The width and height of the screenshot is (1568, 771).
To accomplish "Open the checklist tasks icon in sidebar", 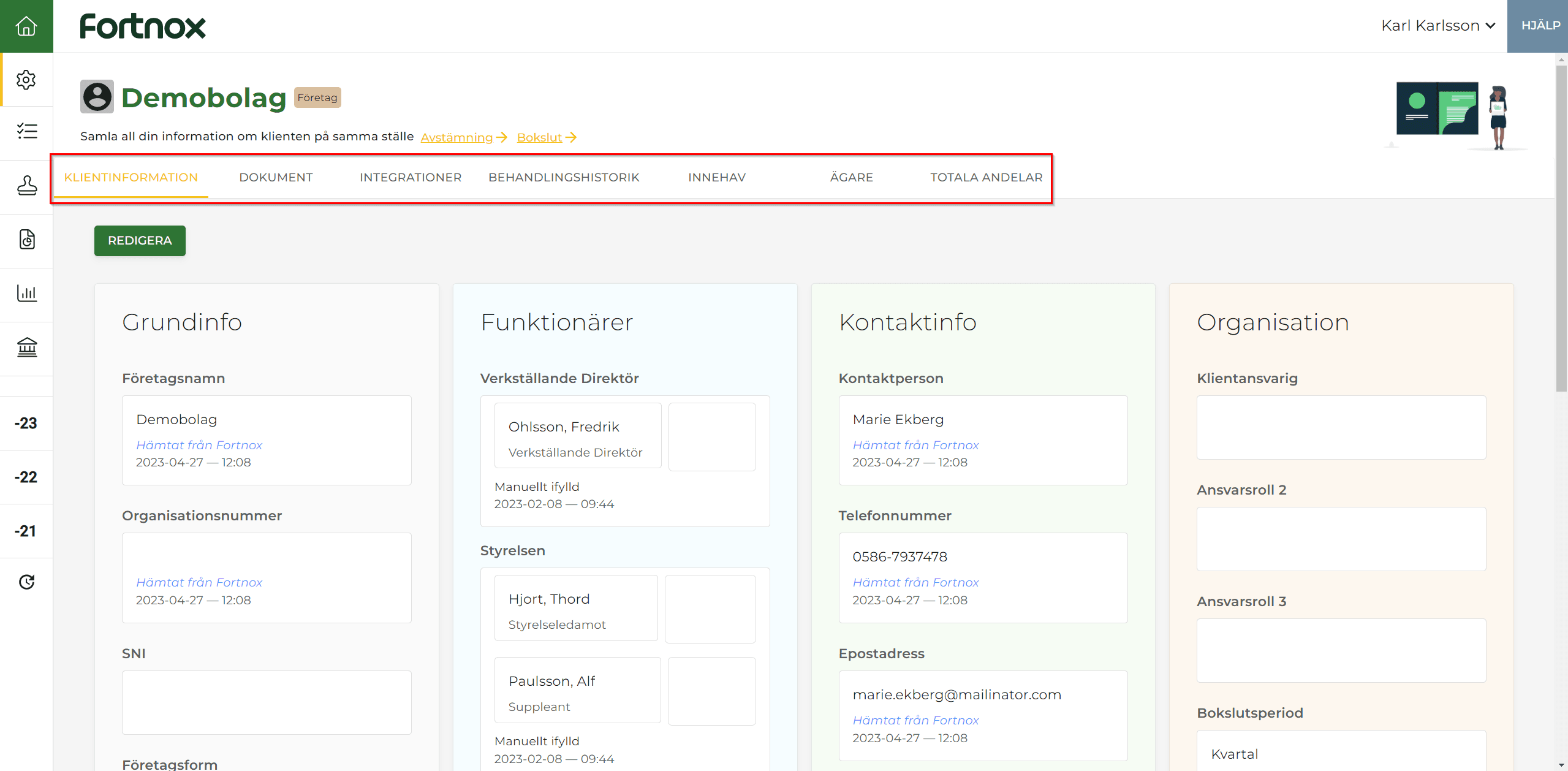I will click(26, 131).
